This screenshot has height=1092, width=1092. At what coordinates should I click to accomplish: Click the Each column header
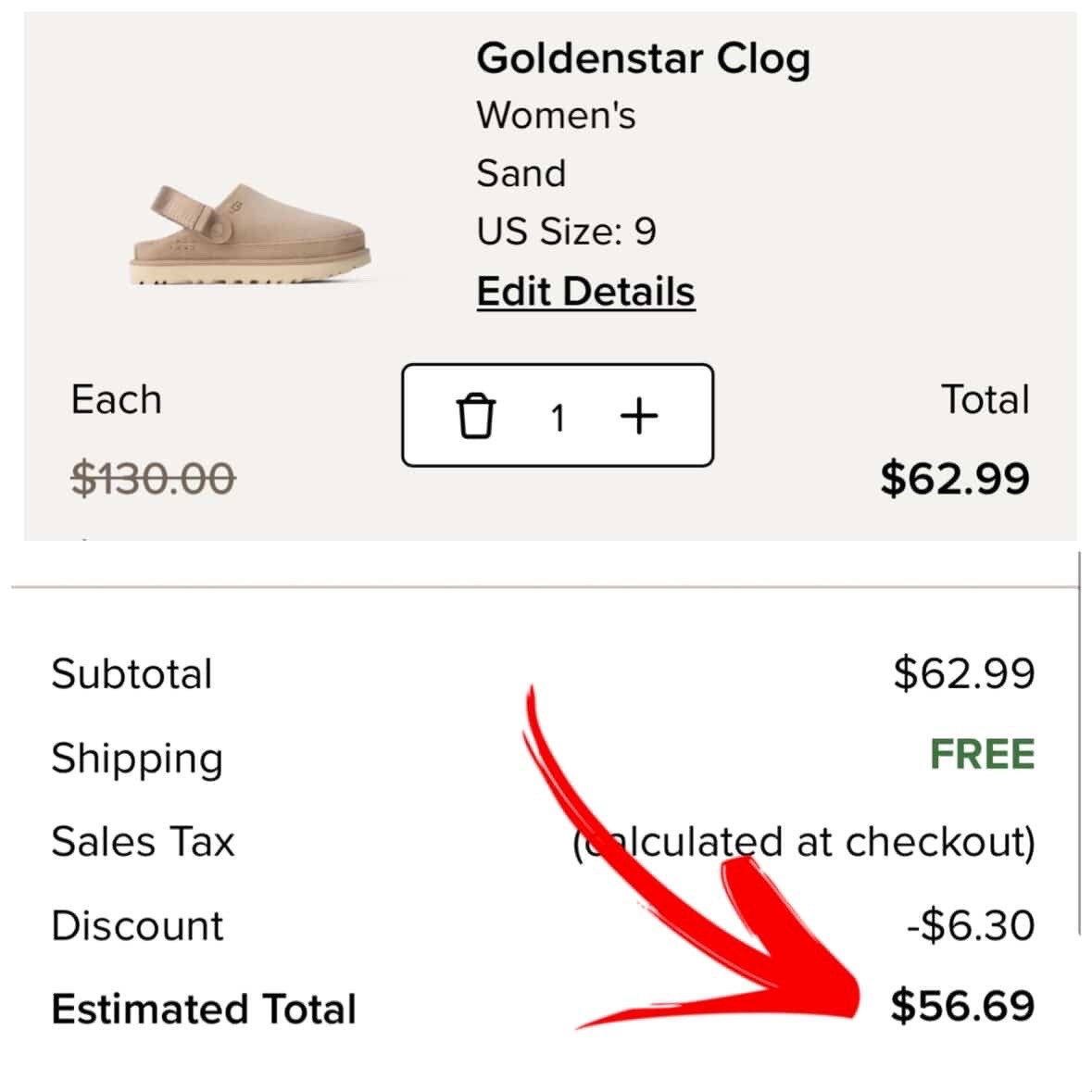(x=115, y=399)
